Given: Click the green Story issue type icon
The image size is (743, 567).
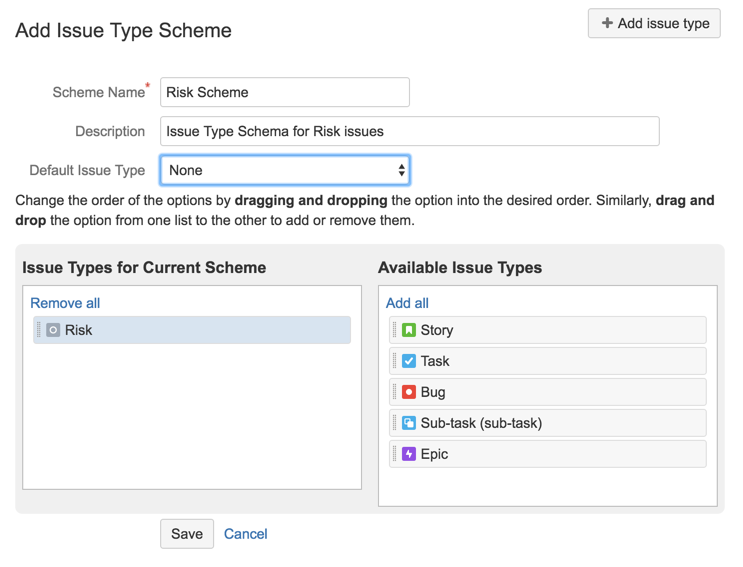Looking at the screenshot, I should pos(409,330).
